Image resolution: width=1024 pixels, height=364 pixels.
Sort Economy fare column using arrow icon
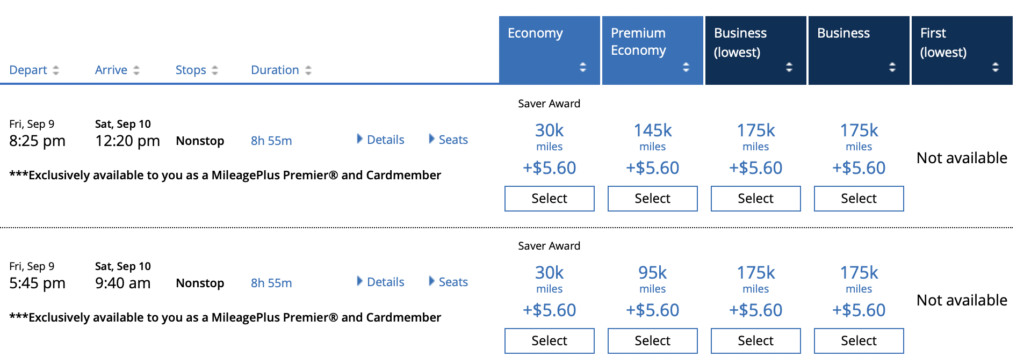tap(583, 67)
